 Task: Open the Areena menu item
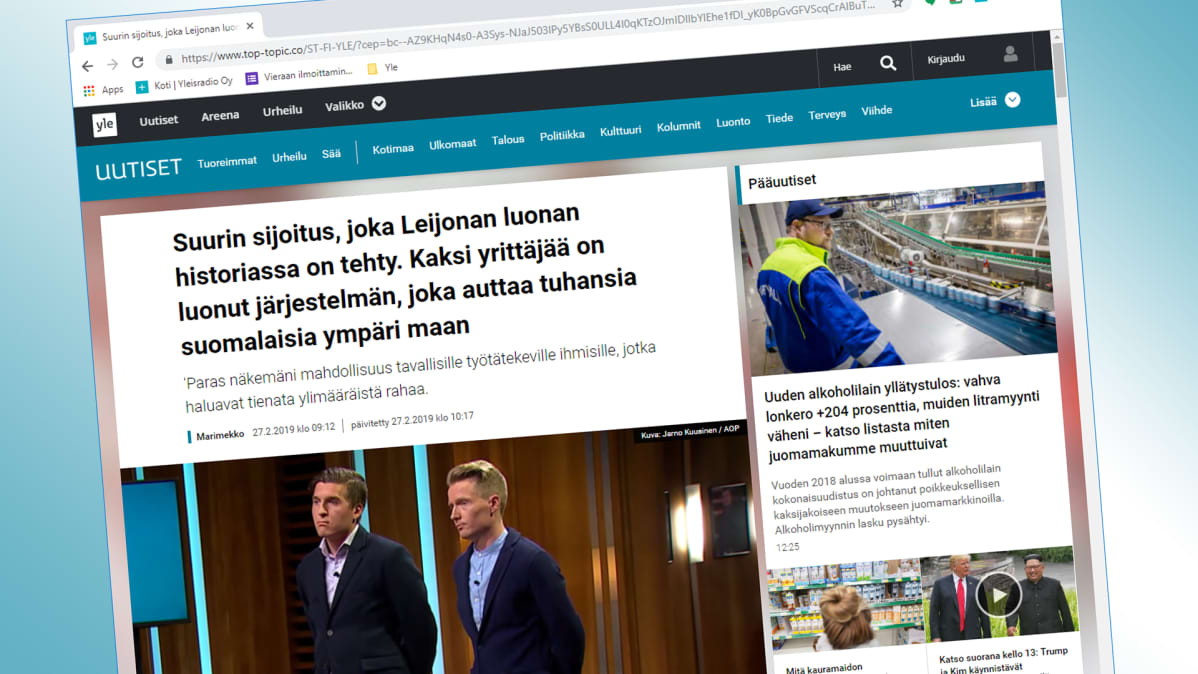(220, 115)
